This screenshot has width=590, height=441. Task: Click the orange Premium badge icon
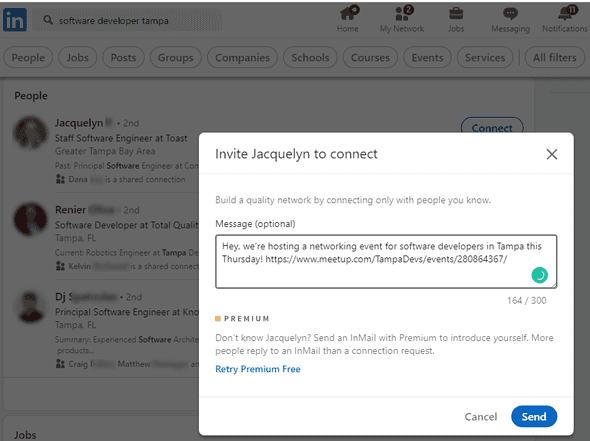tap(218, 319)
